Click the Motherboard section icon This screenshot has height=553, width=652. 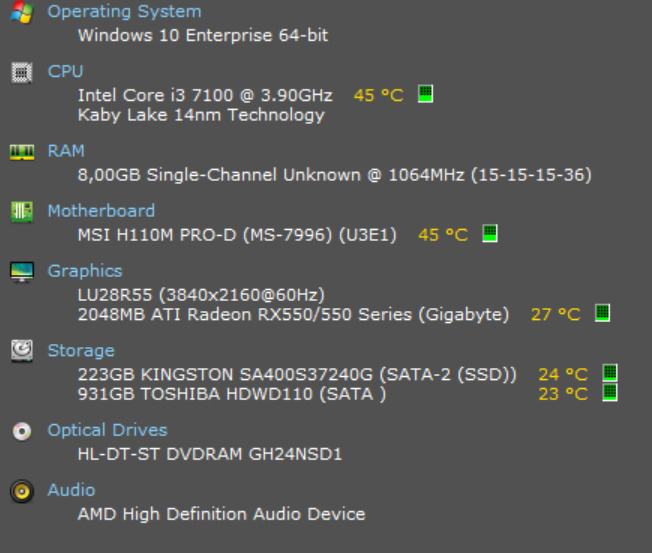(19, 211)
